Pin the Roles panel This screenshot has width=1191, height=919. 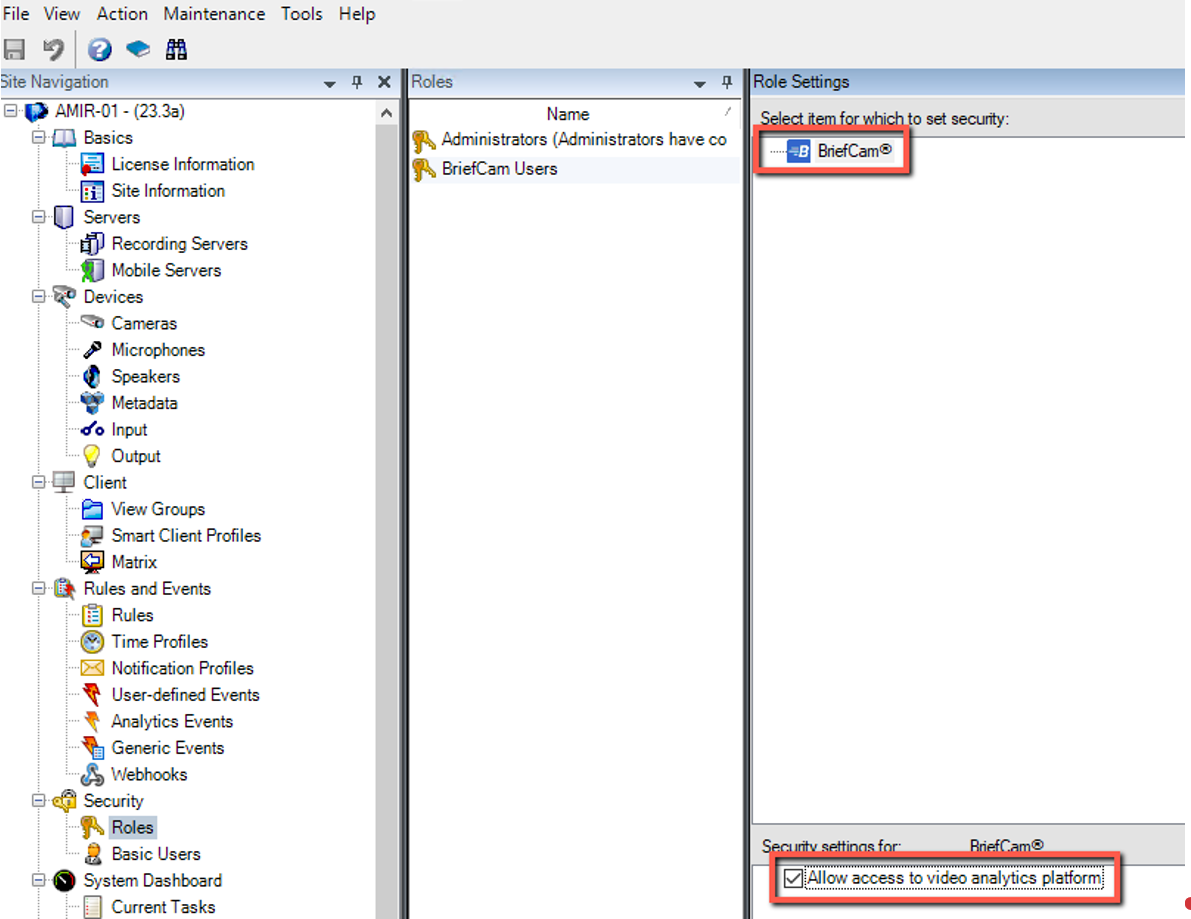pyautogui.click(x=727, y=82)
